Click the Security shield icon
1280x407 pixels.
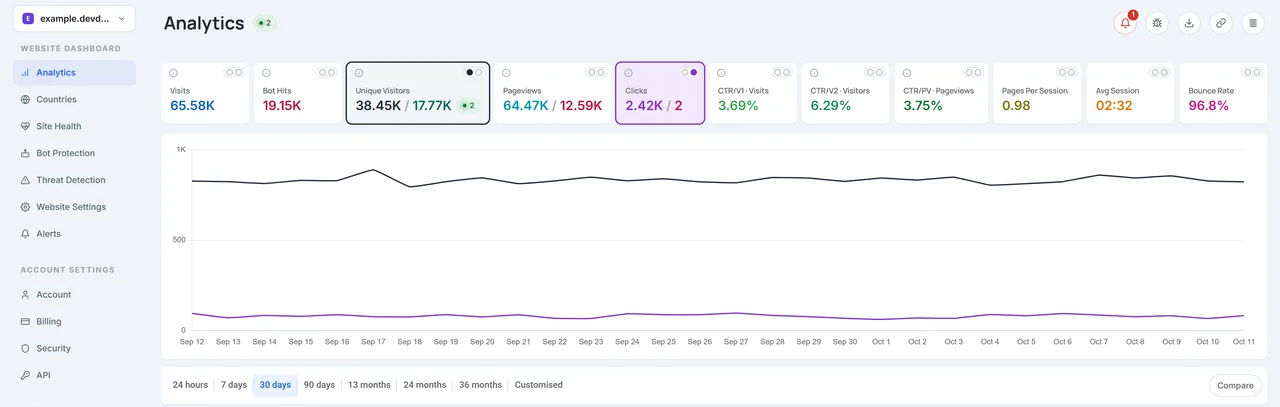pyautogui.click(x=26, y=349)
